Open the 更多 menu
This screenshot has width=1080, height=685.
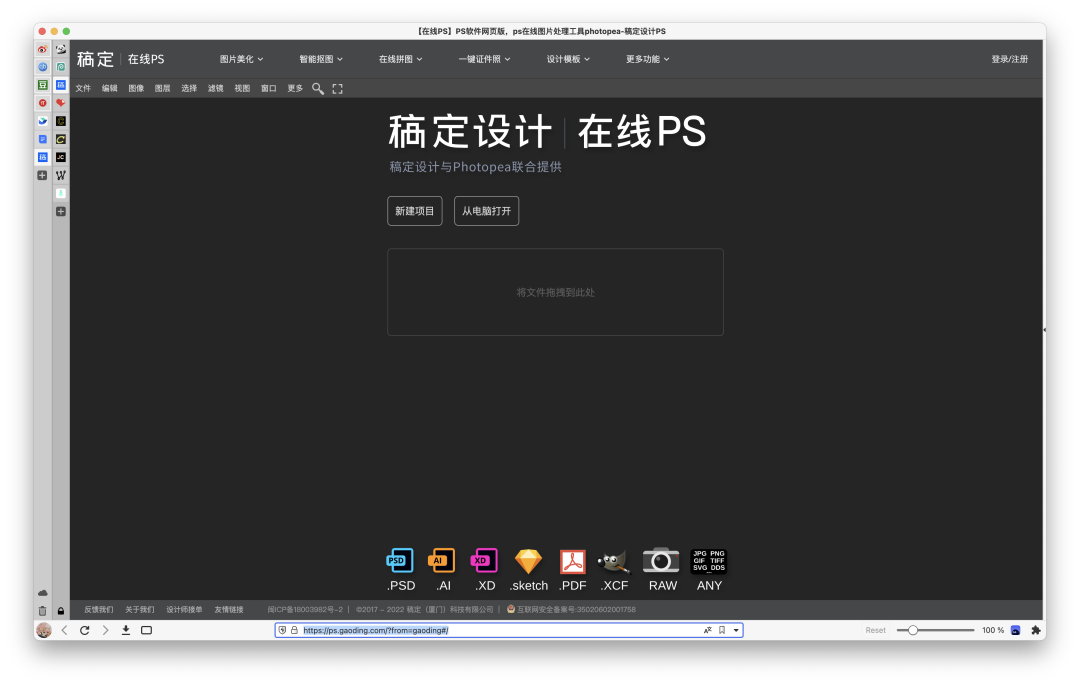(295, 88)
